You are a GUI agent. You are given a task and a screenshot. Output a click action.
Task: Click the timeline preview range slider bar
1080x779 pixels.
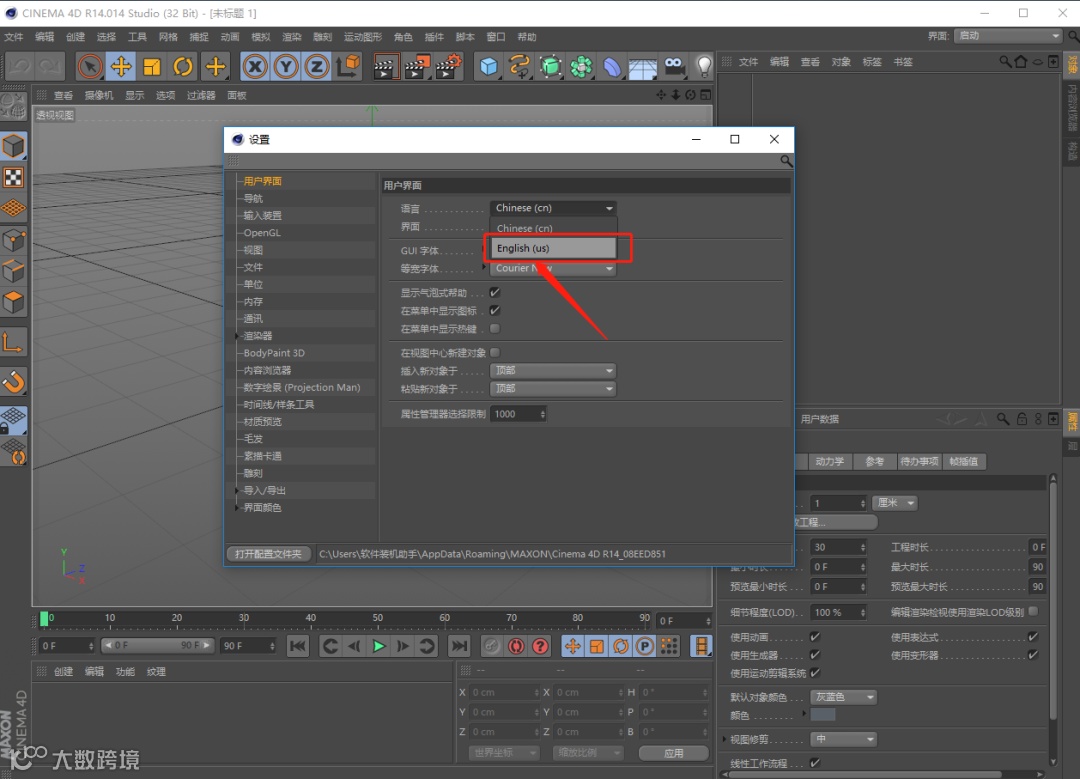[x=157, y=645]
